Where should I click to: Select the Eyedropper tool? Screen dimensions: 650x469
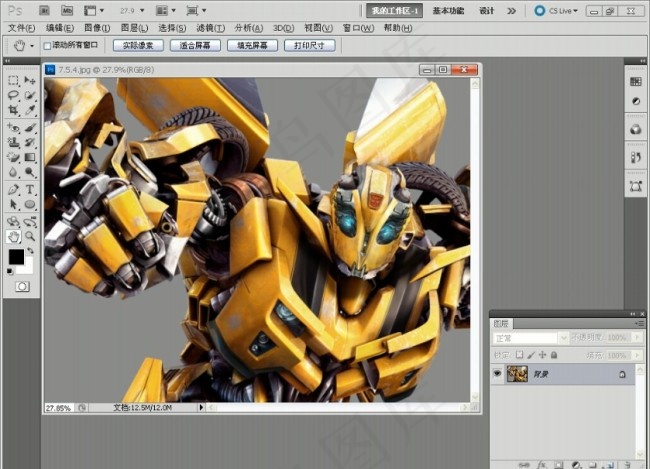(30, 110)
